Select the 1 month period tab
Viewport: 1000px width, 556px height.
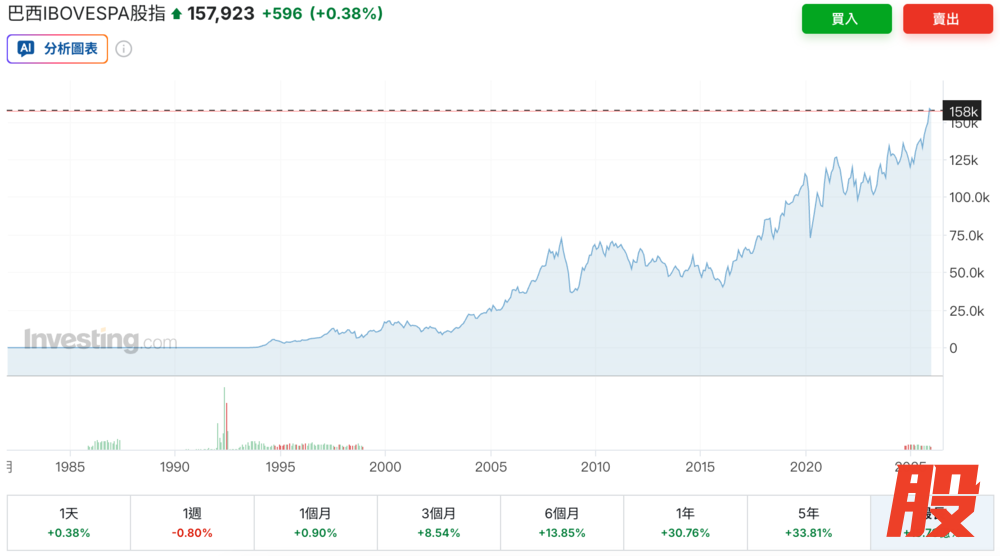pyautogui.click(x=315, y=522)
